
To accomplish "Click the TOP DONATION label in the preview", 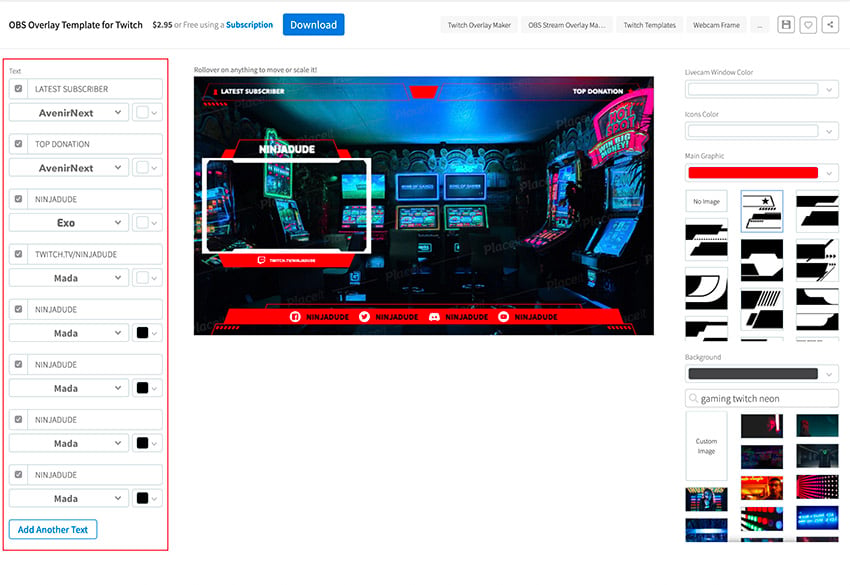I will 597,92.
